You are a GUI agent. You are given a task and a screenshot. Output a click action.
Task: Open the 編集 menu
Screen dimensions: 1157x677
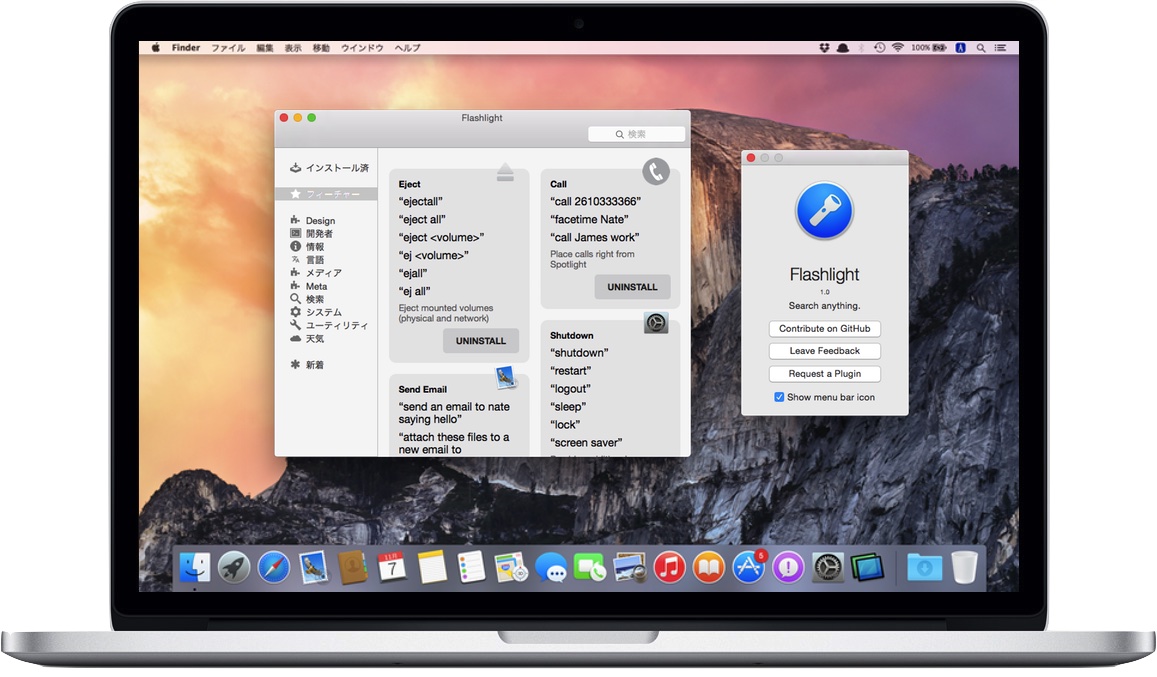pos(265,48)
